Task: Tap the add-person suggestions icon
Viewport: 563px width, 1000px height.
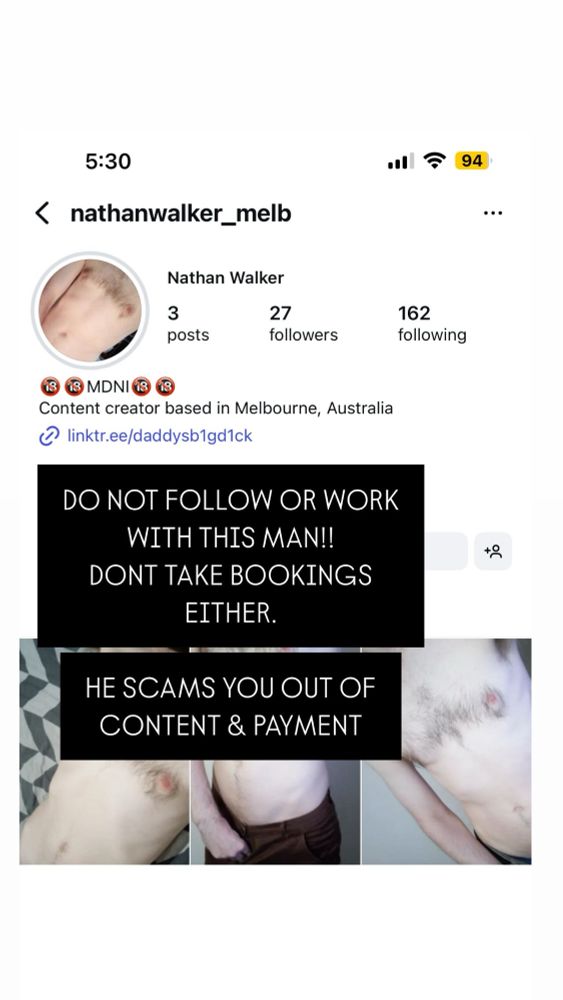Action: tap(493, 551)
